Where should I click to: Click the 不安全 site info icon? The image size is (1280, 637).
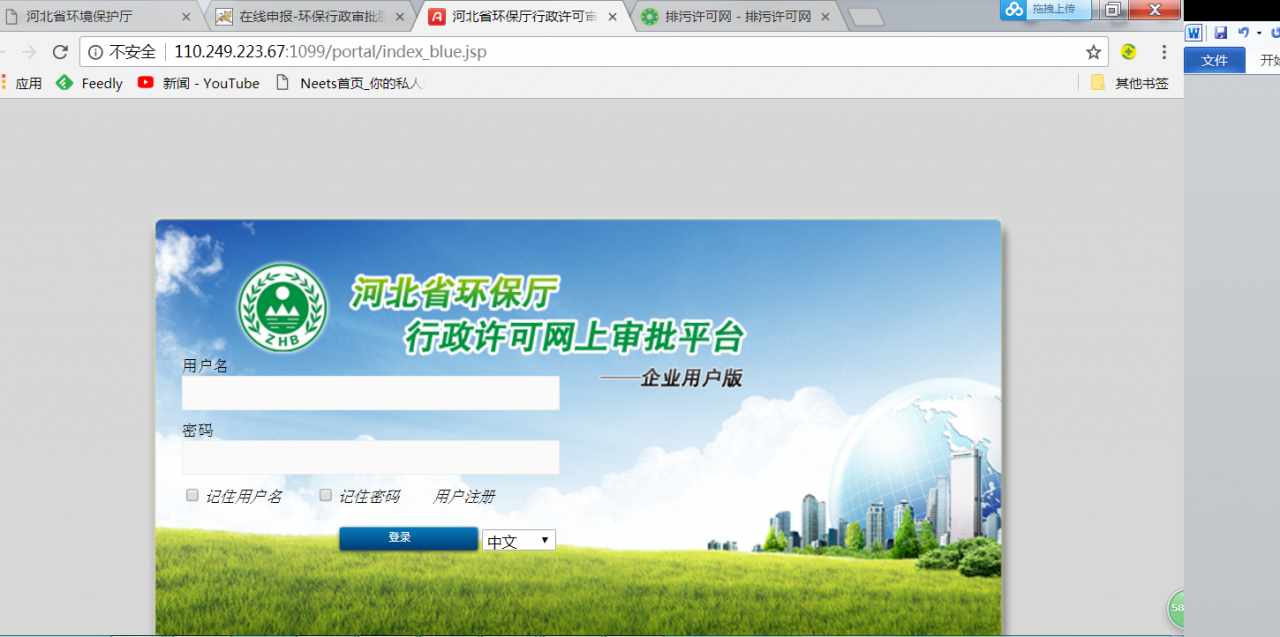95,51
